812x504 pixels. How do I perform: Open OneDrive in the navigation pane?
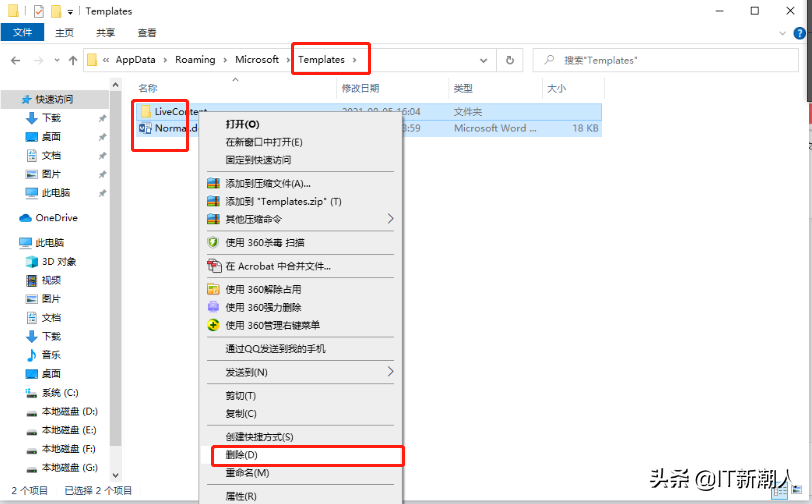(x=56, y=218)
